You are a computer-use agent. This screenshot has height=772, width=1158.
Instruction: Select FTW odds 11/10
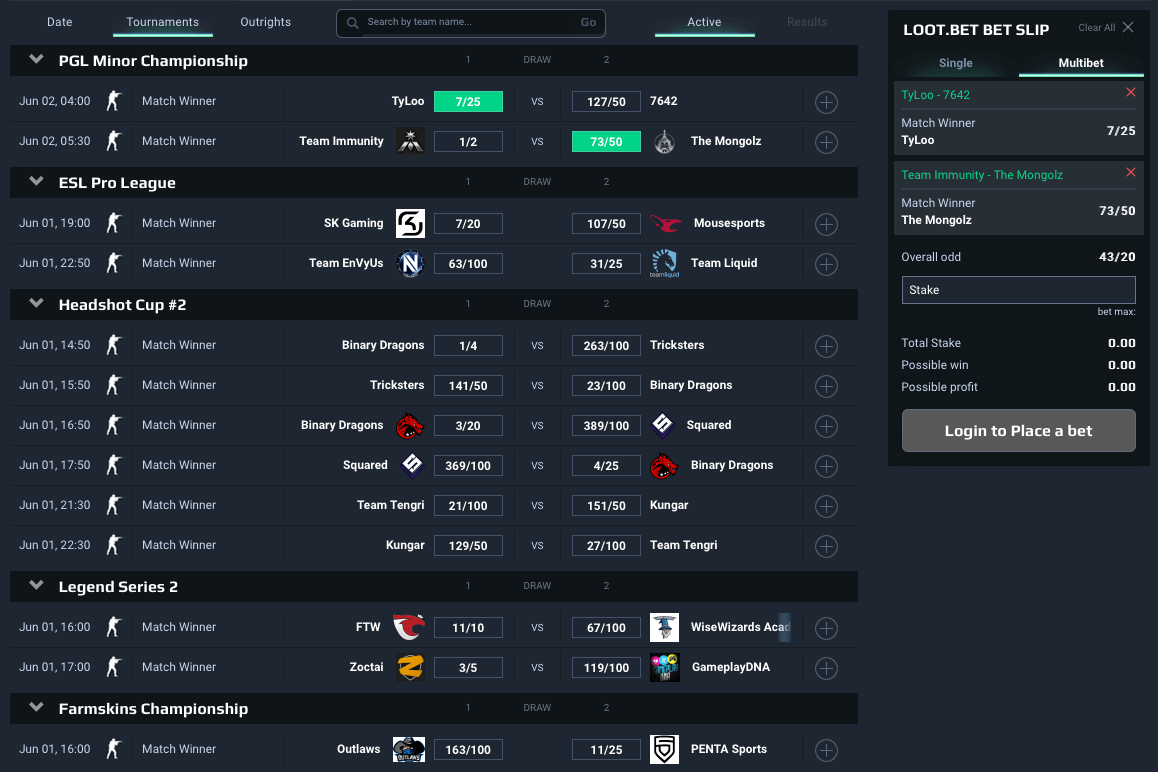point(468,627)
